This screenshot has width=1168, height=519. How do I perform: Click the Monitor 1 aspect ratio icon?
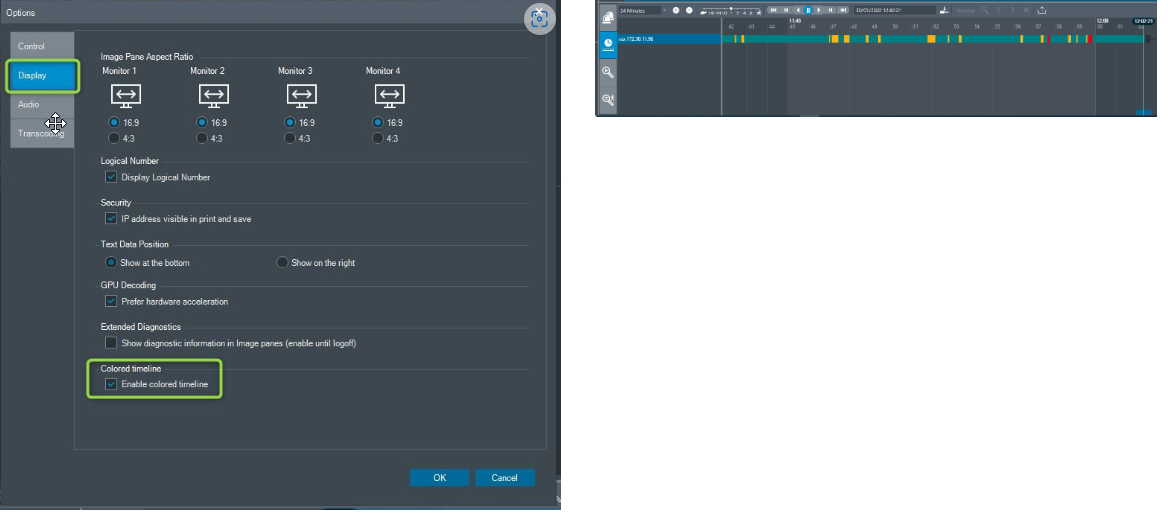point(126,95)
